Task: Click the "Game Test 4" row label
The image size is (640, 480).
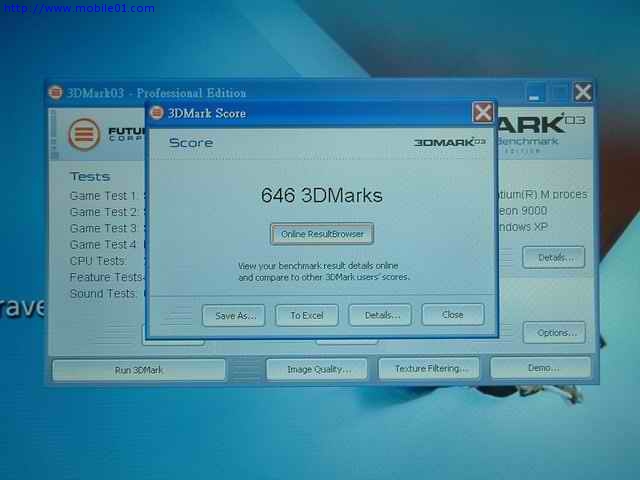Action: coord(103,244)
